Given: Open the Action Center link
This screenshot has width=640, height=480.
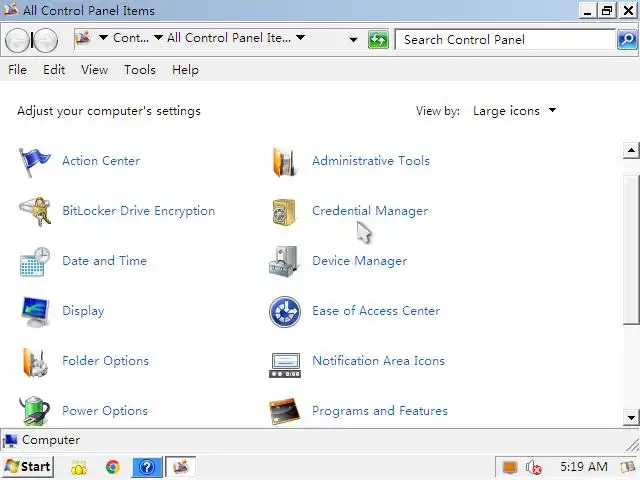Looking at the screenshot, I should pos(101,161).
